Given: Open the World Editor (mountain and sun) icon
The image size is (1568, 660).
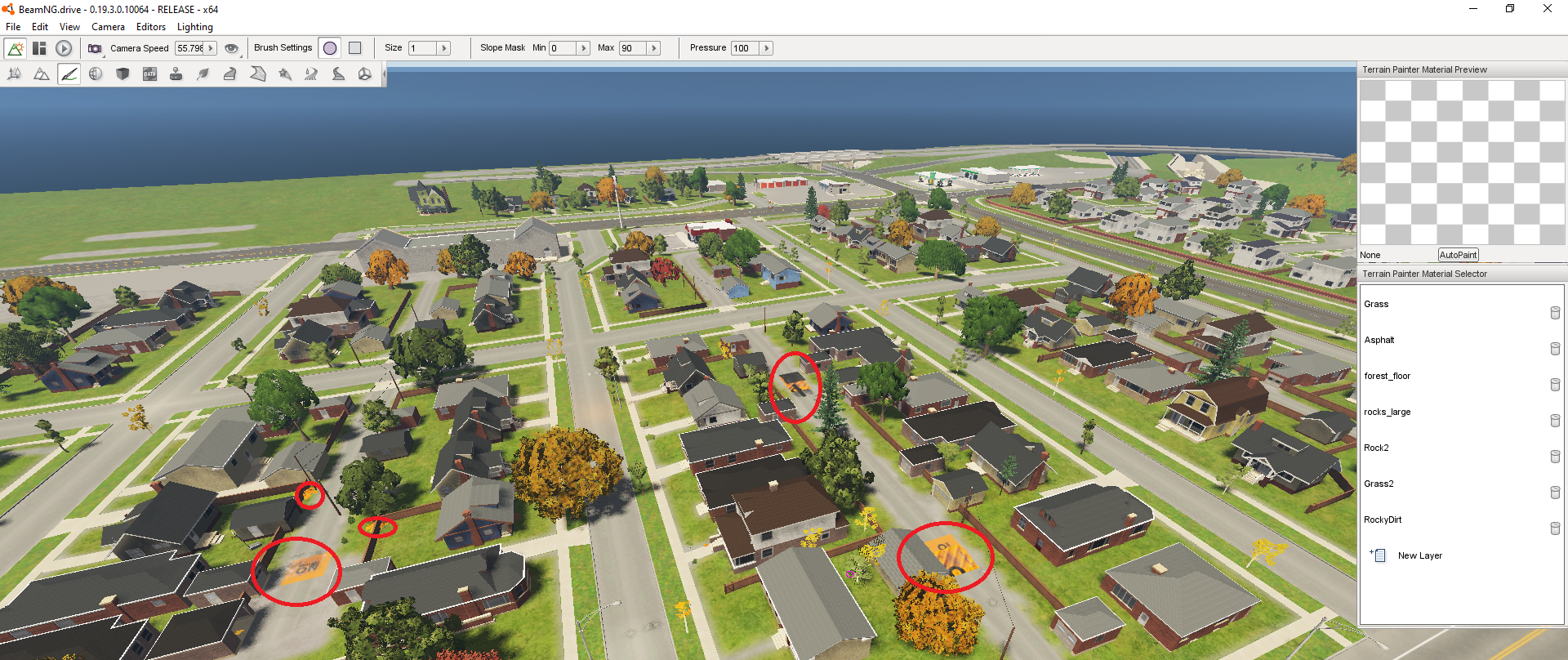Looking at the screenshot, I should pyautogui.click(x=15, y=48).
